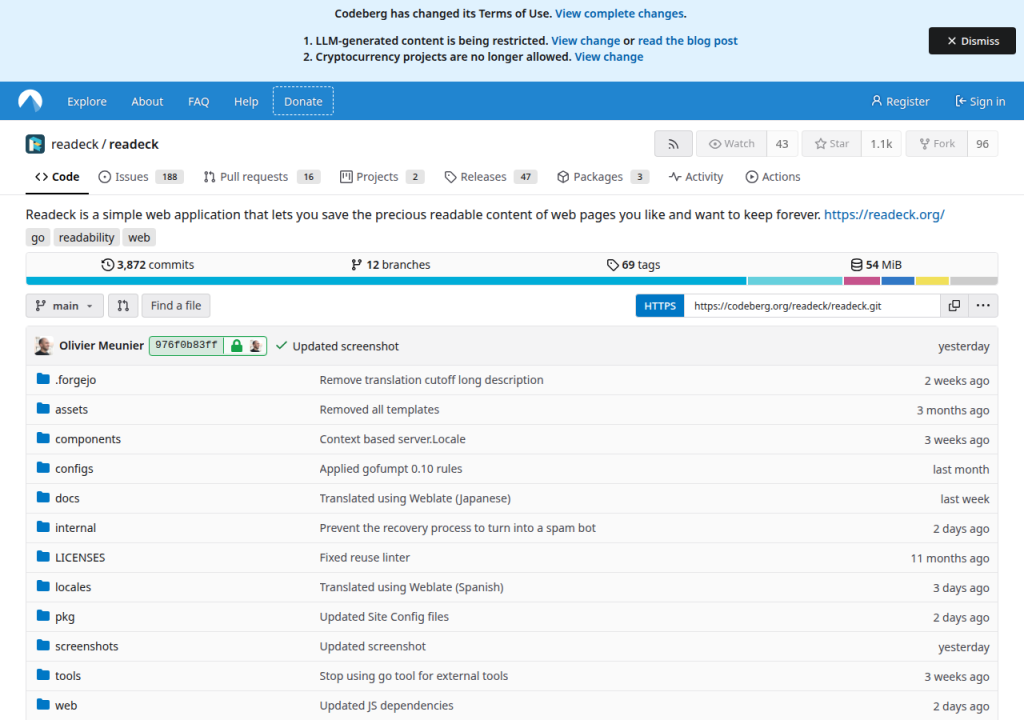
Task: Open the internal folder
Action: click(x=75, y=527)
